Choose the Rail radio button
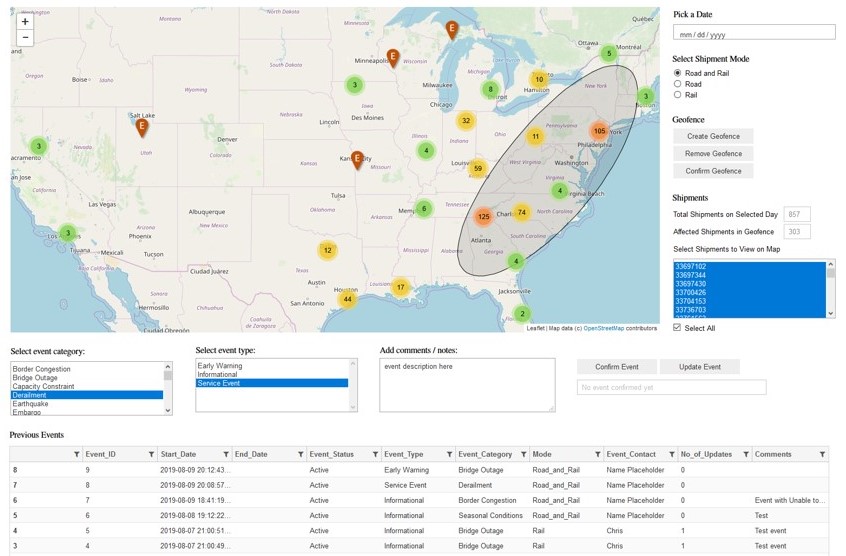The width and height of the screenshot is (846, 556). (x=679, y=96)
